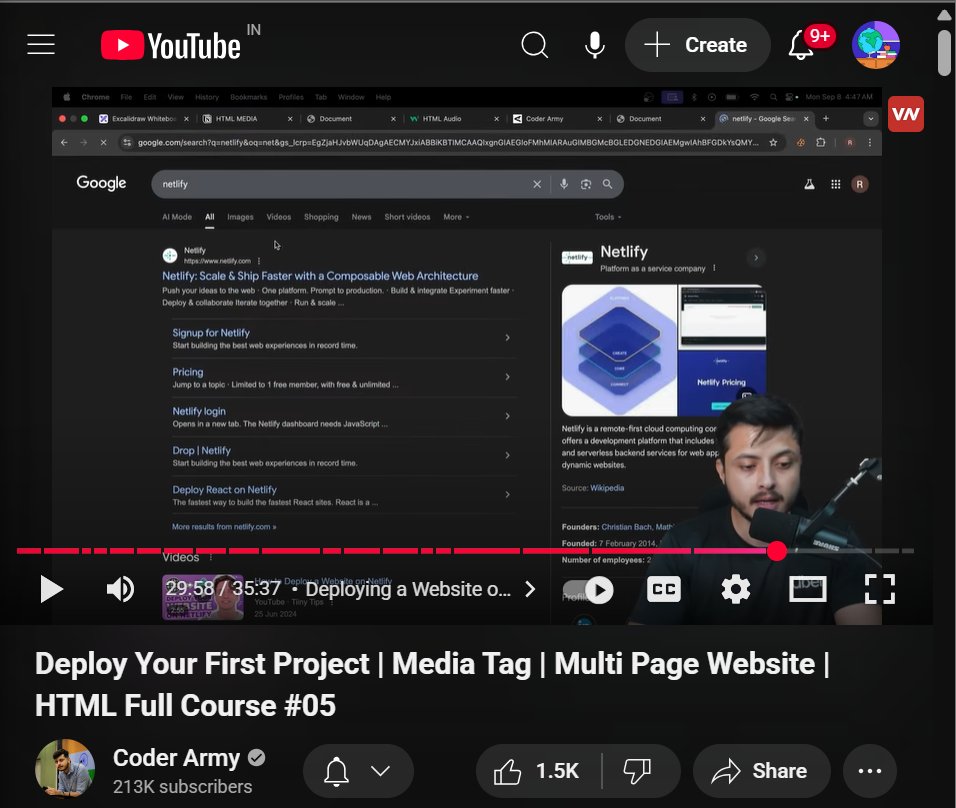This screenshot has width=956, height=808.
Task: Click Google search magnifier in video
Action: pyautogui.click(x=607, y=184)
